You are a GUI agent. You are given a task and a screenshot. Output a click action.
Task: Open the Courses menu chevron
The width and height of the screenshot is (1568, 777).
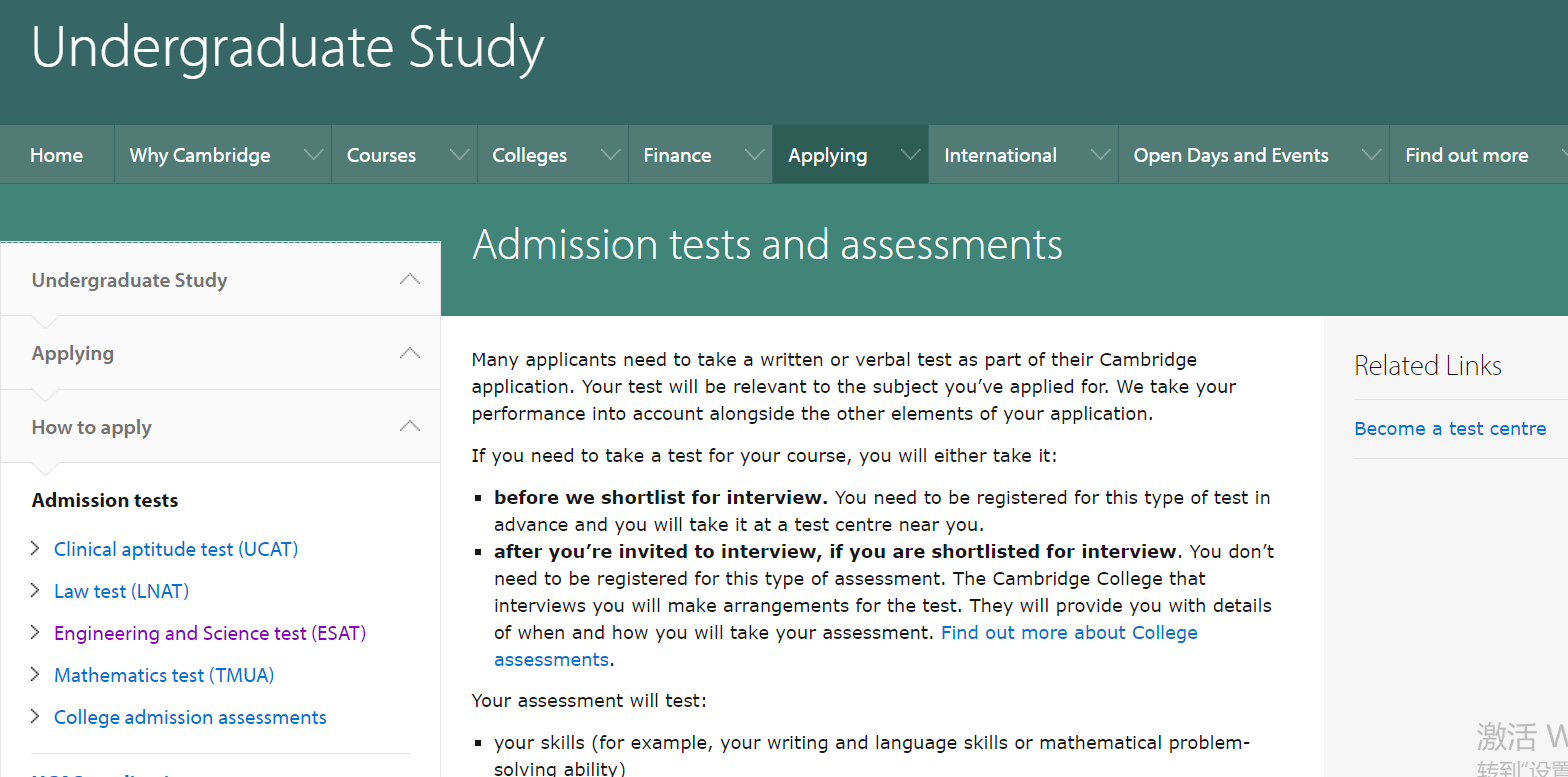click(459, 155)
